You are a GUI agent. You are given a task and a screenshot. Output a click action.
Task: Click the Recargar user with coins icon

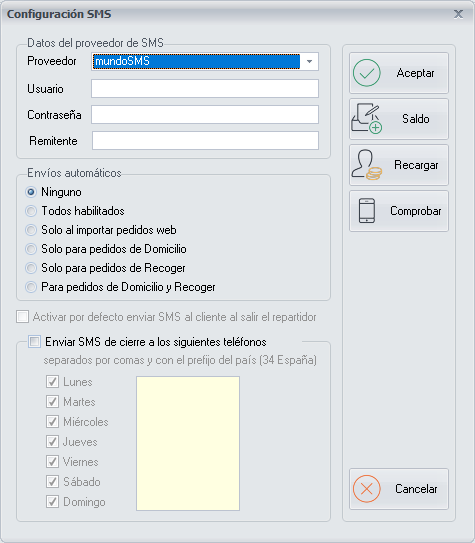coord(367,165)
